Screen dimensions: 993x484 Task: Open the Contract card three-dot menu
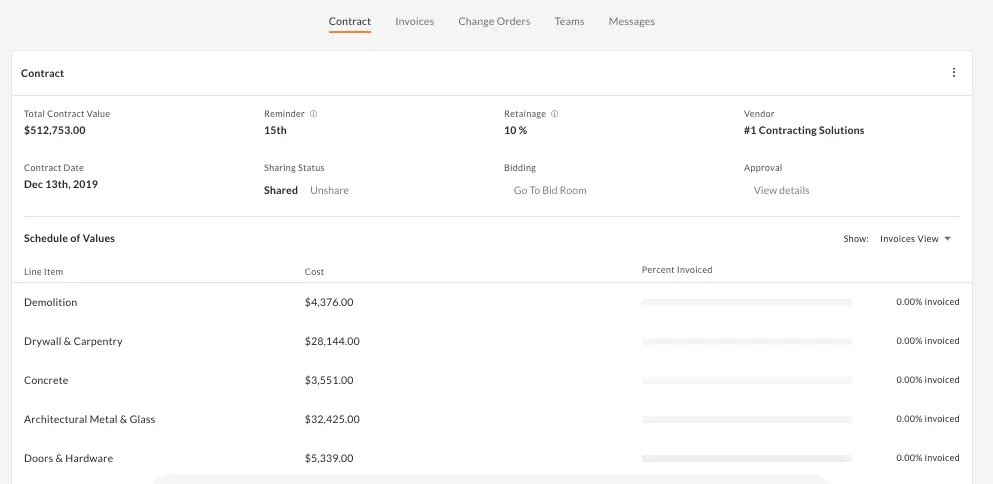click(x=954, y=72)
